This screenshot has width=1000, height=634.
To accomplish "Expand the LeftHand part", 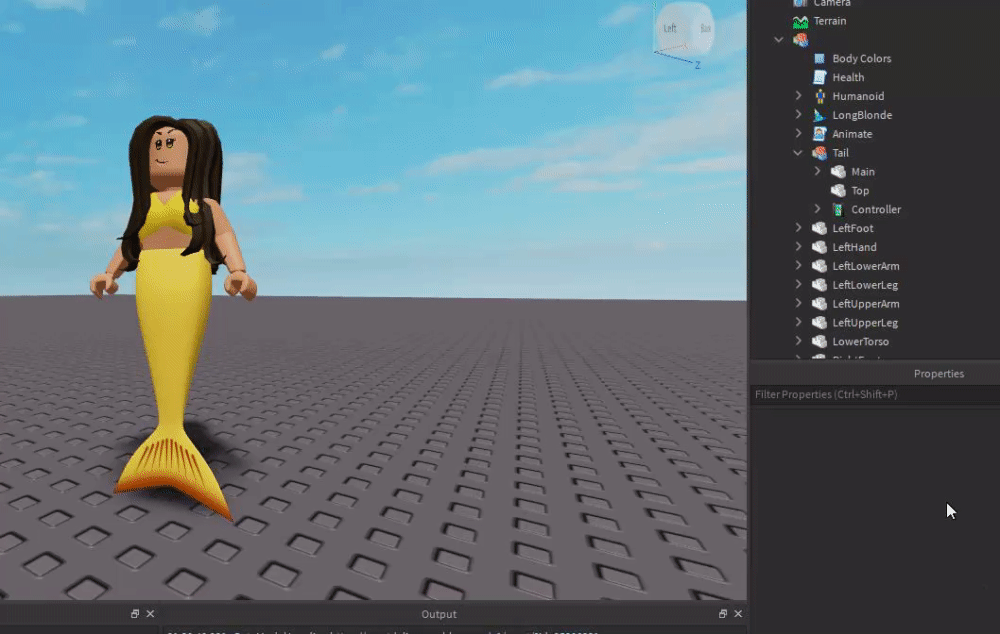I will [x=798, y=247].
